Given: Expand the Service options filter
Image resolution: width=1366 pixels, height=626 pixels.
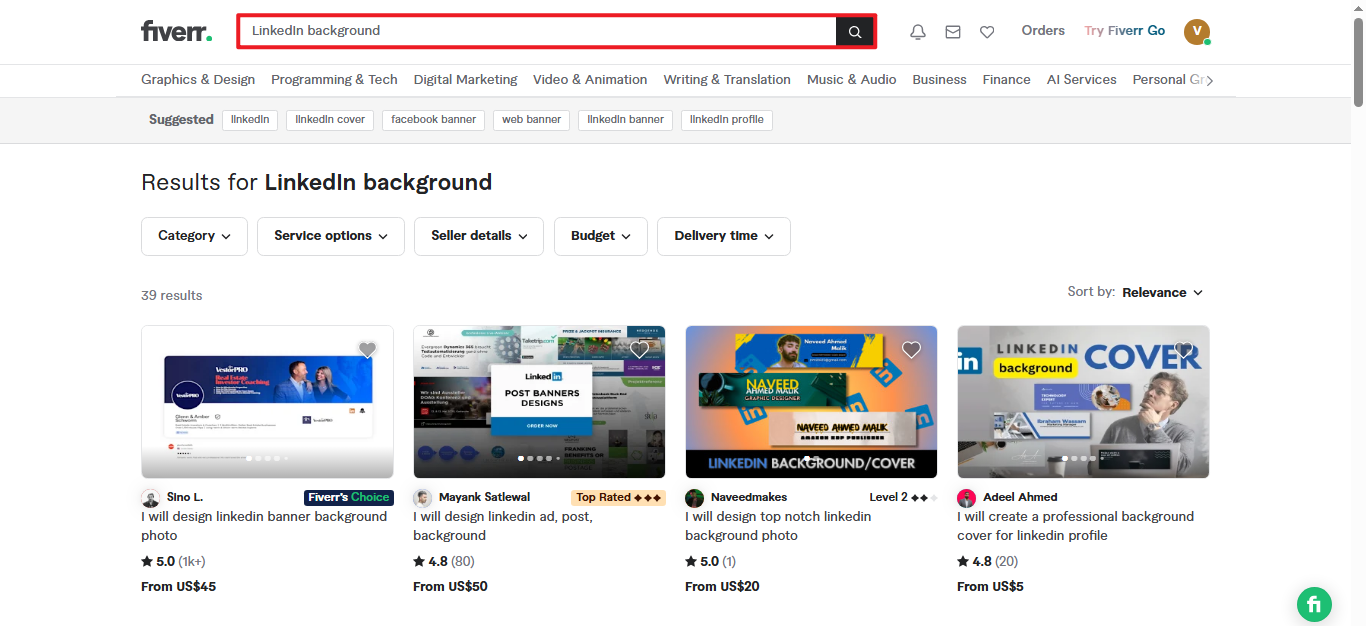Looking at the screenshot, I should click(x=331, y=236).
